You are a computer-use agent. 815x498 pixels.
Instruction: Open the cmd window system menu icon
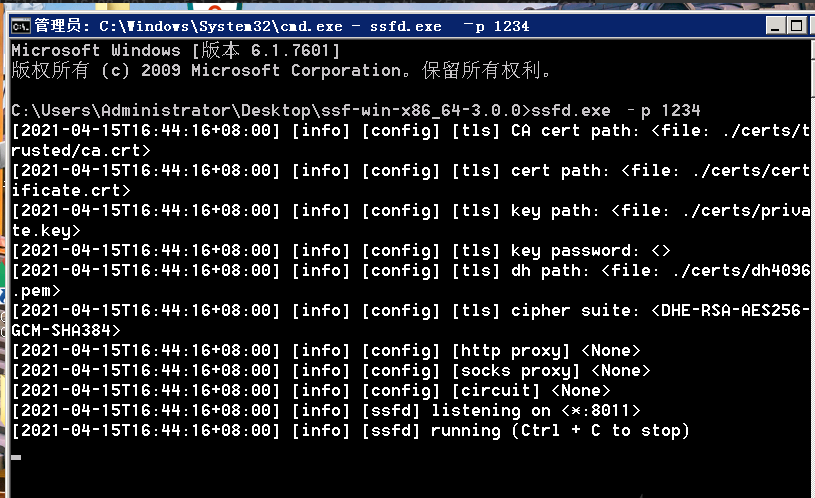[x=19, y=25]
